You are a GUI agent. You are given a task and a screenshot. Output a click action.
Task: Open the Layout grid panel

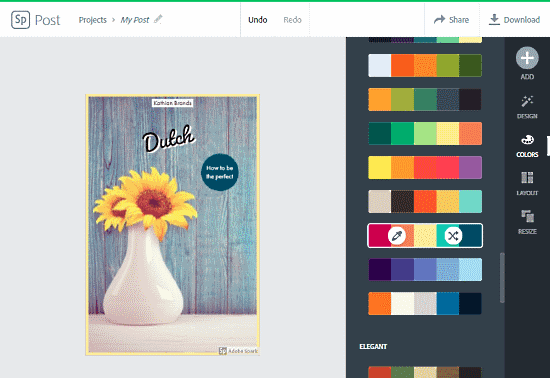tap(527, 183)
